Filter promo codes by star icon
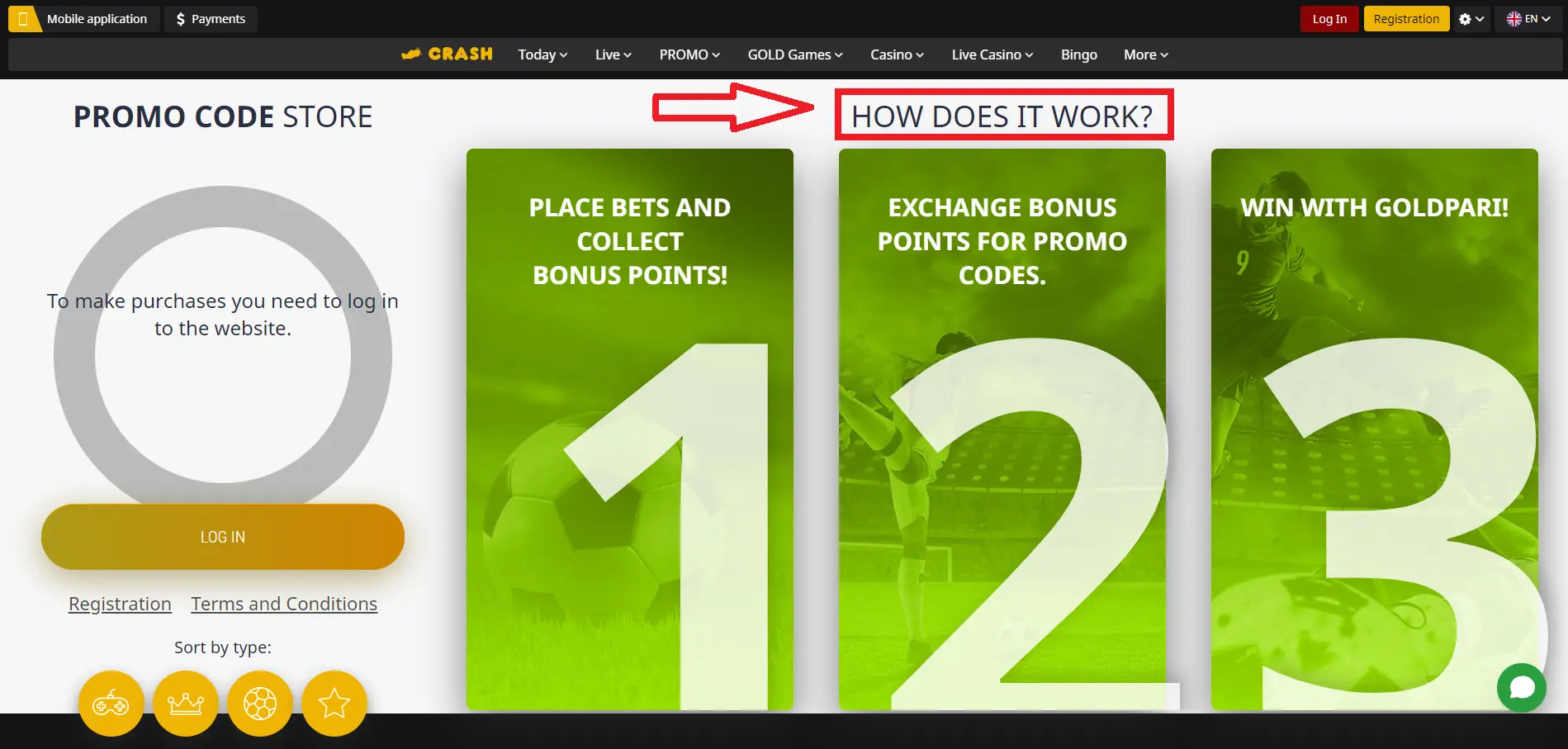This screenshot has width=1568, height=749. click(x=334, y=704)
